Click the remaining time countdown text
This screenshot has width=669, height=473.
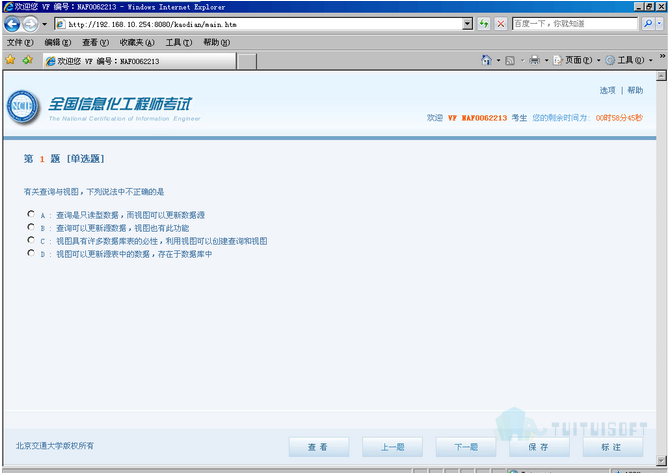coord(619,118)
